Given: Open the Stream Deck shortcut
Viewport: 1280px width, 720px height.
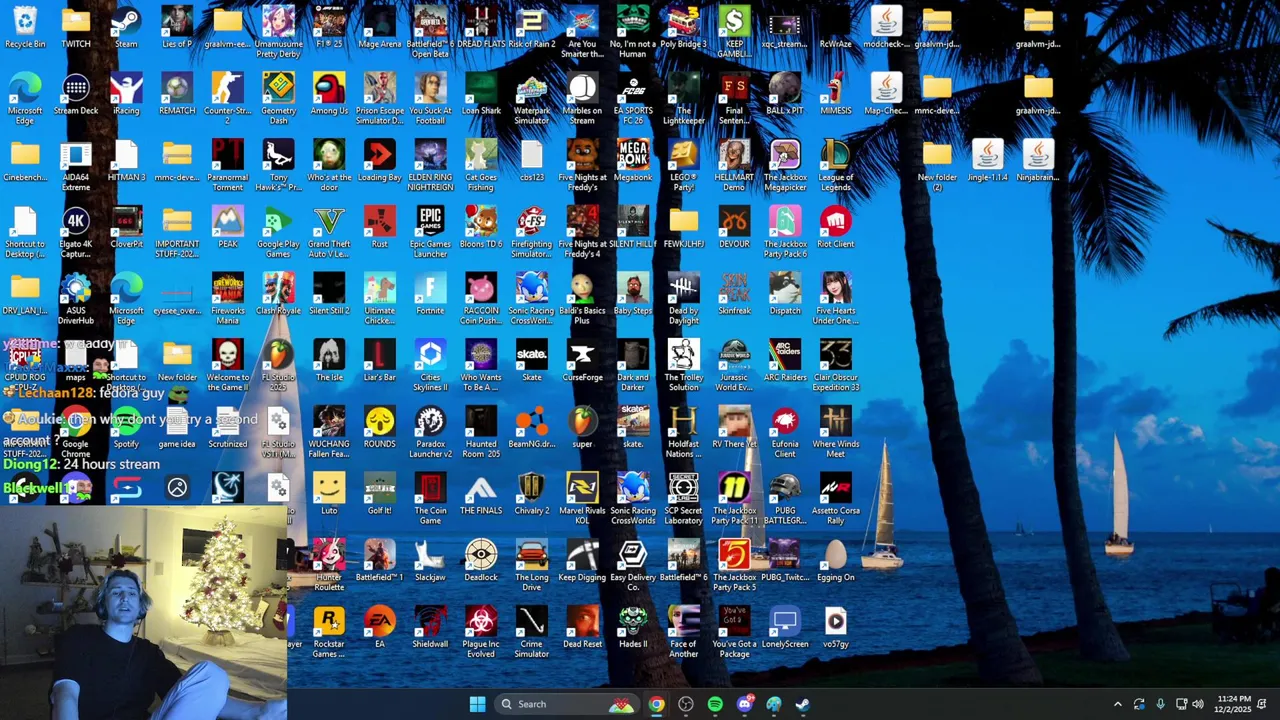Looking at the screenshot, I should [76, 95].
